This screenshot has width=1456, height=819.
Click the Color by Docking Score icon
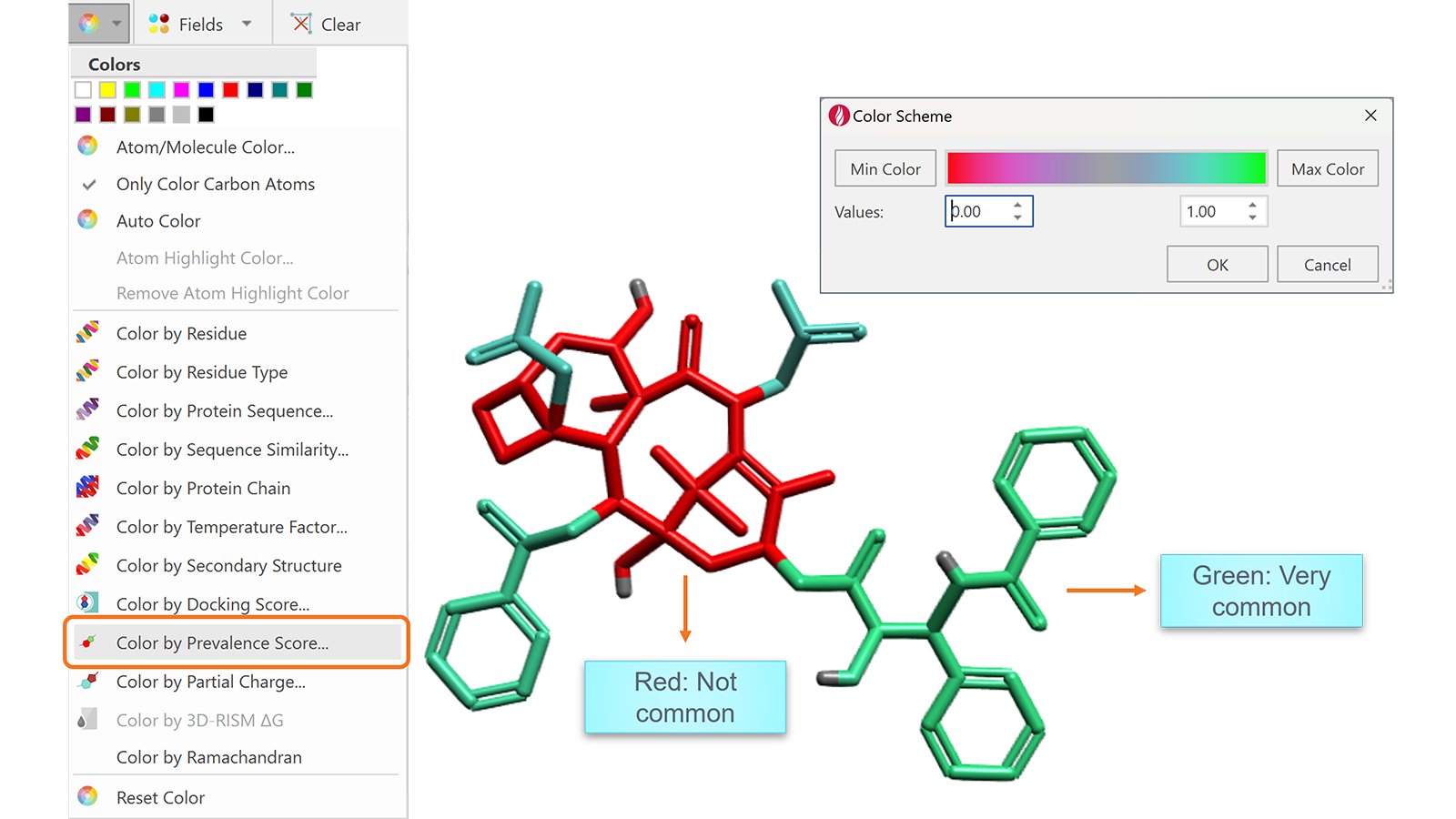pos(87,603)
